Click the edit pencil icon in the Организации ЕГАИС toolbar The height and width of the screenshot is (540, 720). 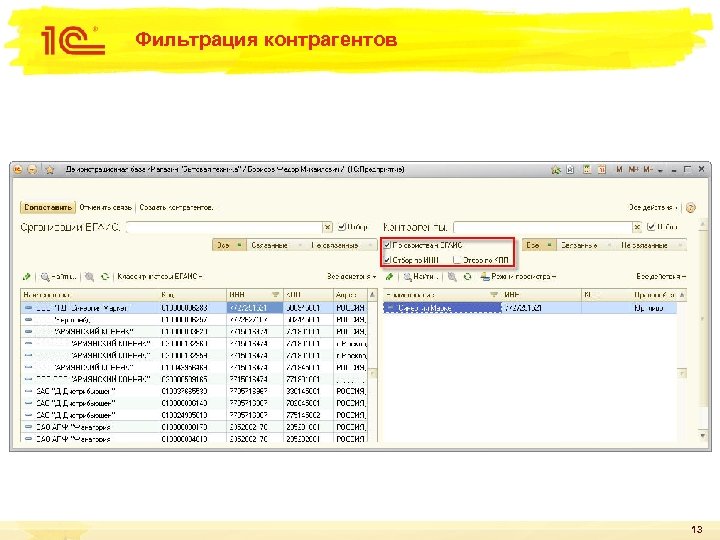click(27, 277)
